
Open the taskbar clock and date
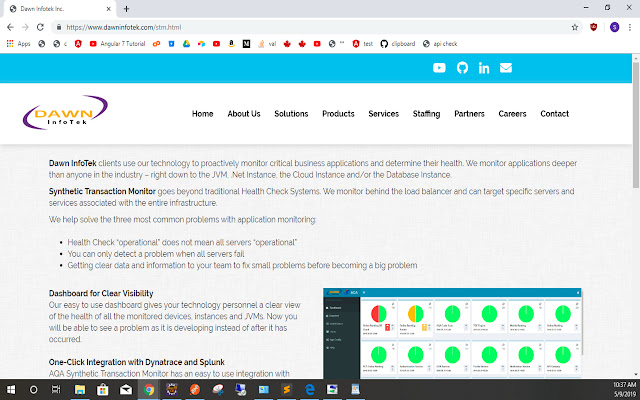pos(624,390)
